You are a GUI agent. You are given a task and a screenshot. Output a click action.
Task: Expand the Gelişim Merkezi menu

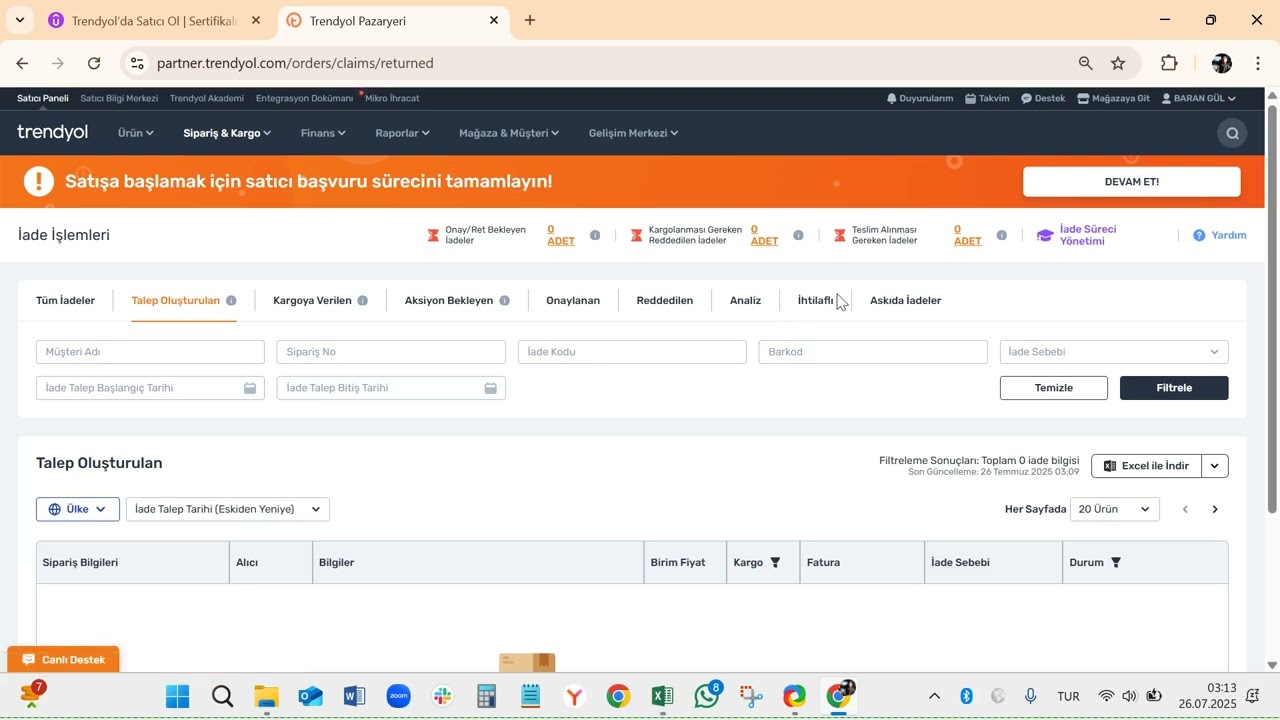(633, 133)
